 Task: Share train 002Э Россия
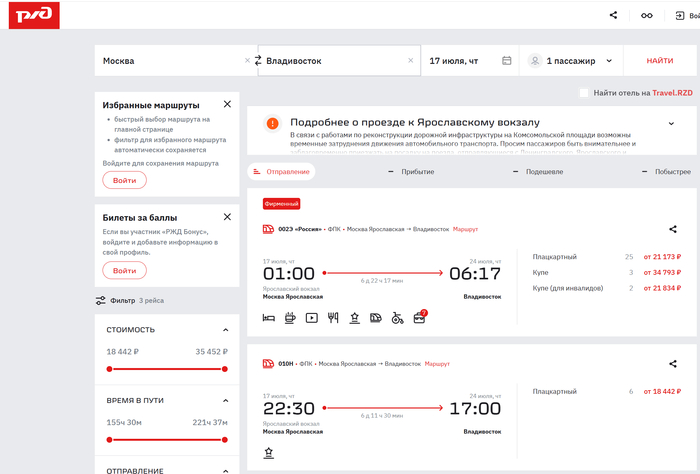pos(672,229)
